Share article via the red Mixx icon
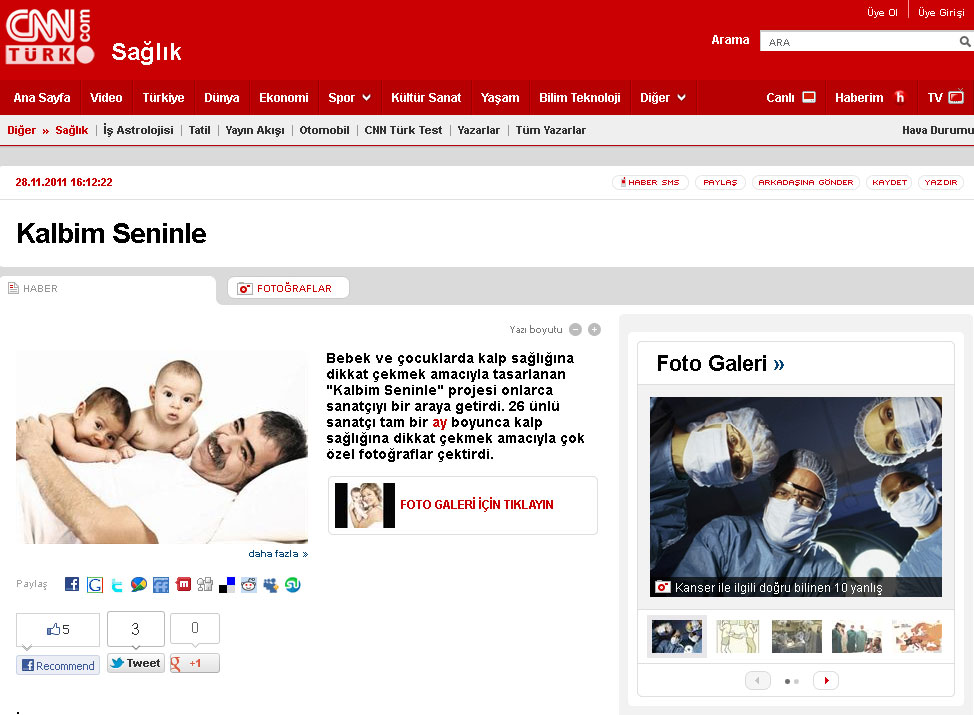Viewport: 974px width, 715px height. tap(183, 584)
